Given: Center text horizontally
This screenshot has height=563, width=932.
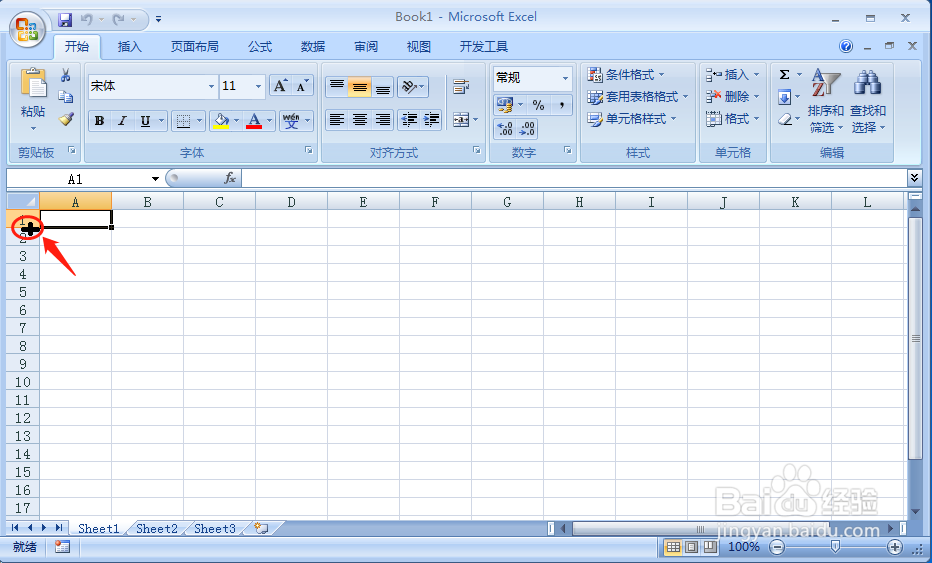Looking at the screenshot, I should point(359,120).
